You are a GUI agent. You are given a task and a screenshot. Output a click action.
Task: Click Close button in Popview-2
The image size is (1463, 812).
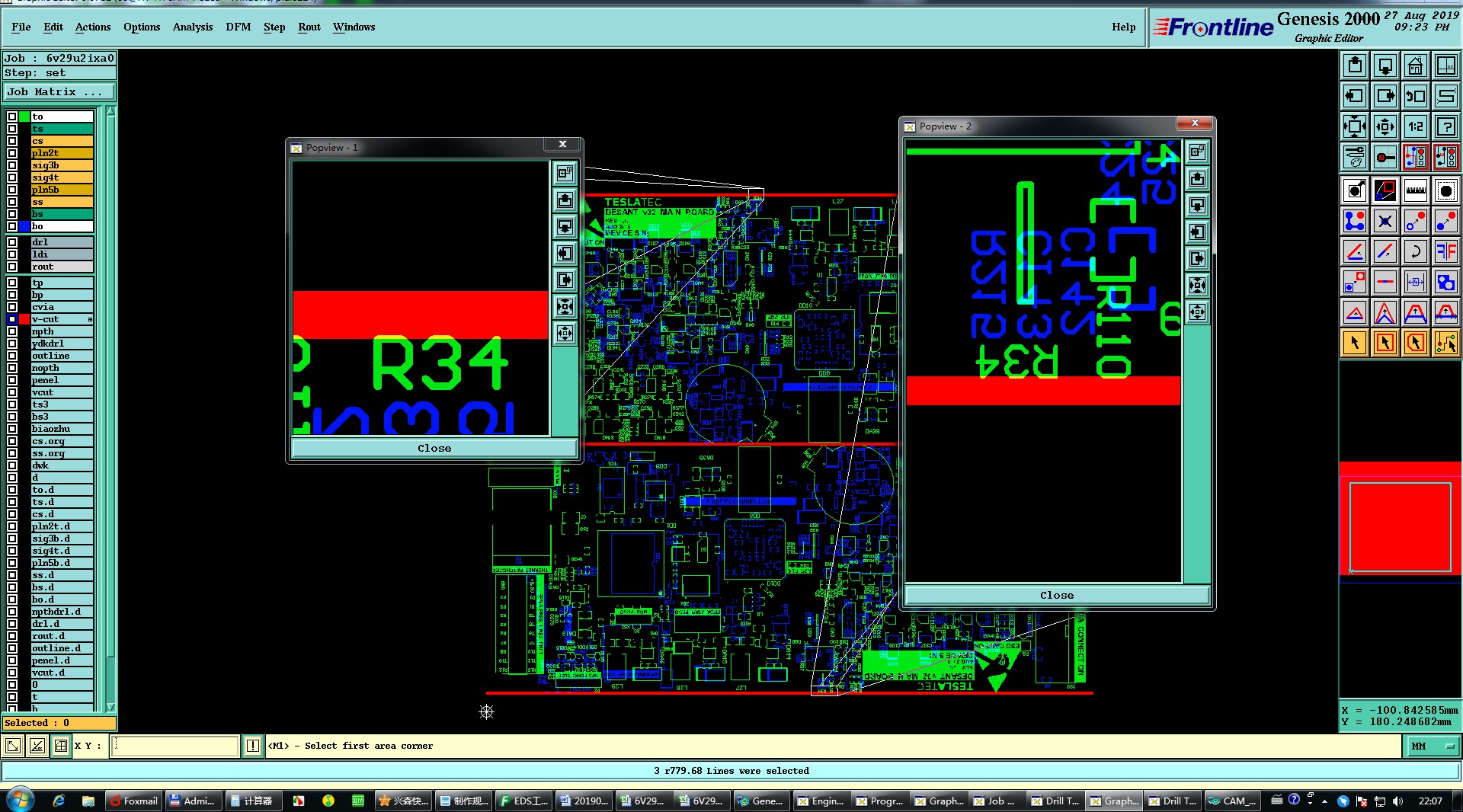[1057, 595]
